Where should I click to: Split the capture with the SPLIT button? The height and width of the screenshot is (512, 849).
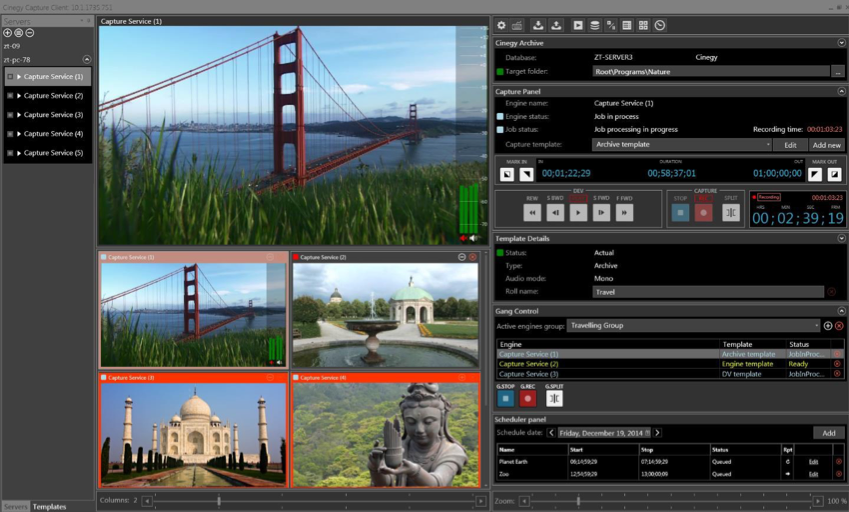[x=731, y=213]
